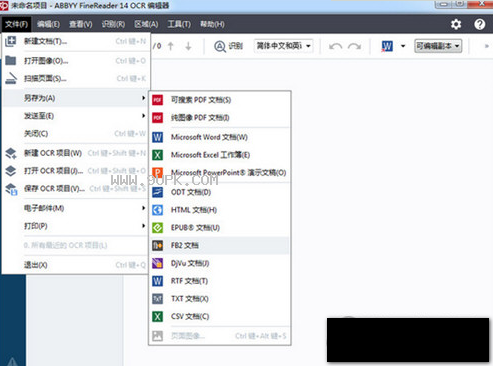Open the 简体中文和英 language dropdown
Viewport: 493px width, 366px height.
283,46
